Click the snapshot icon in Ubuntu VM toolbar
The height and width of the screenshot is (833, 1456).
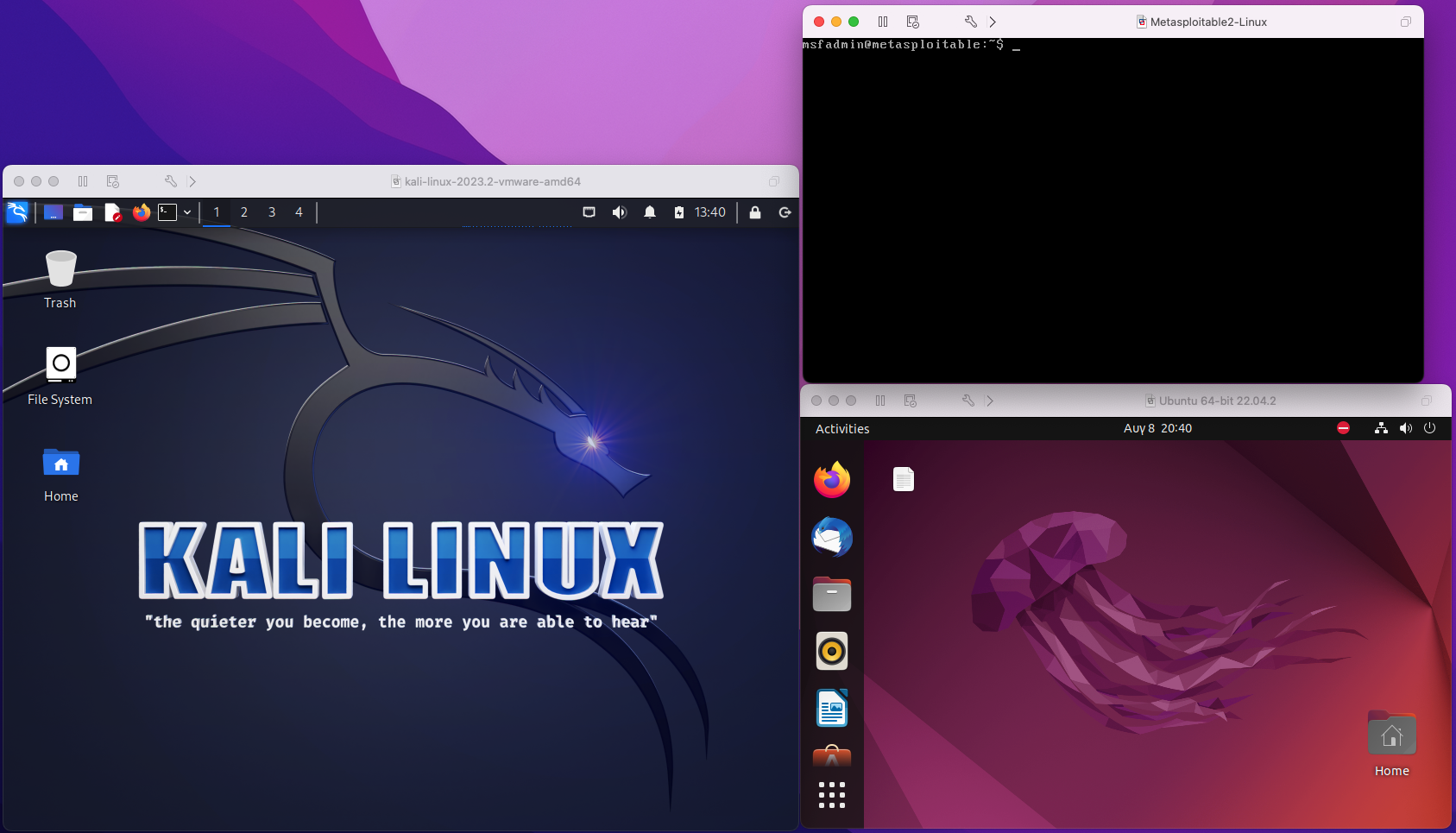pos(911,401)
